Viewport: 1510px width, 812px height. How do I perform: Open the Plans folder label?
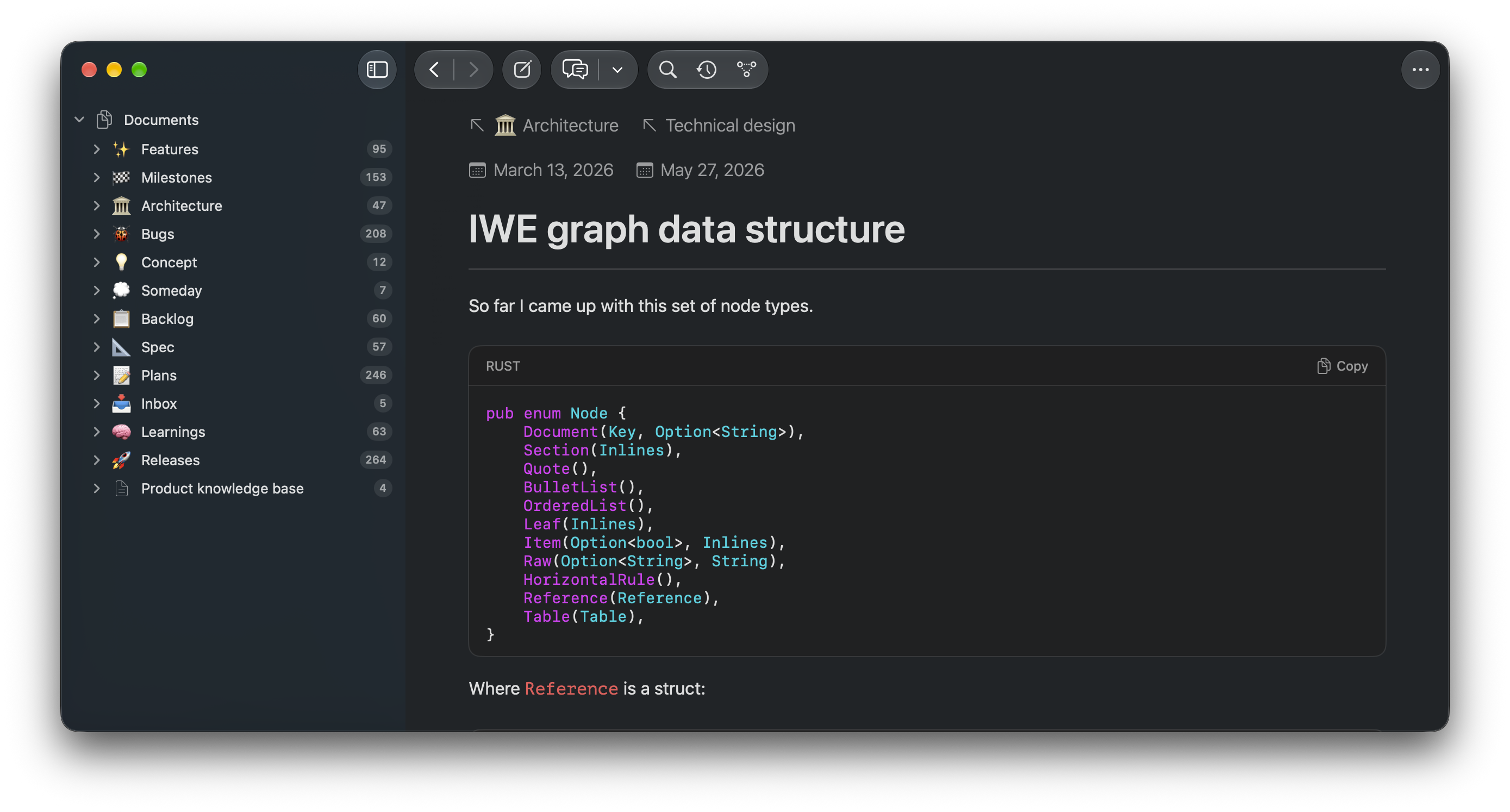tap(159, 374)
